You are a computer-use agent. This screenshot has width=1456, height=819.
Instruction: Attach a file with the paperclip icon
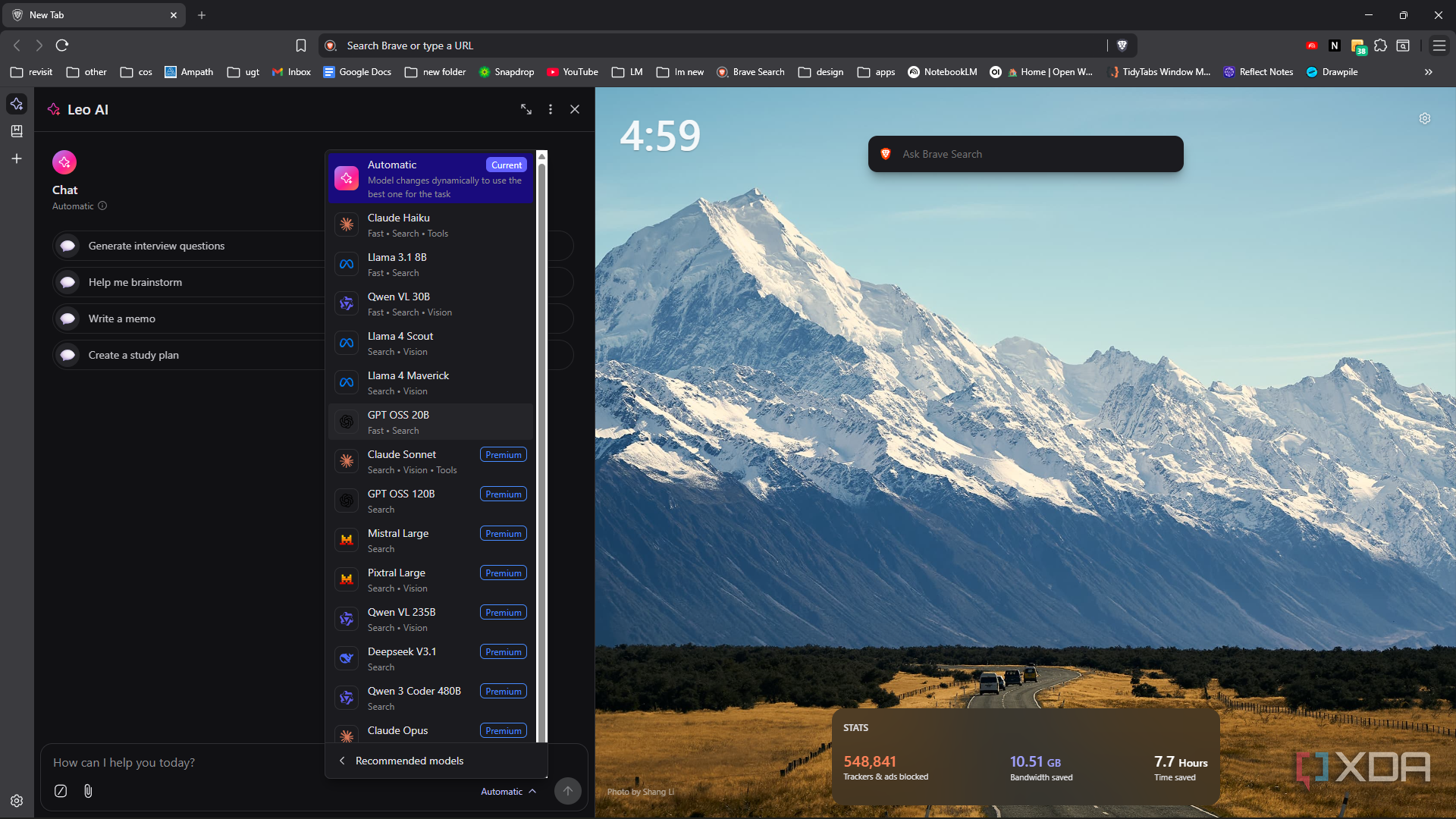point(88,791)
